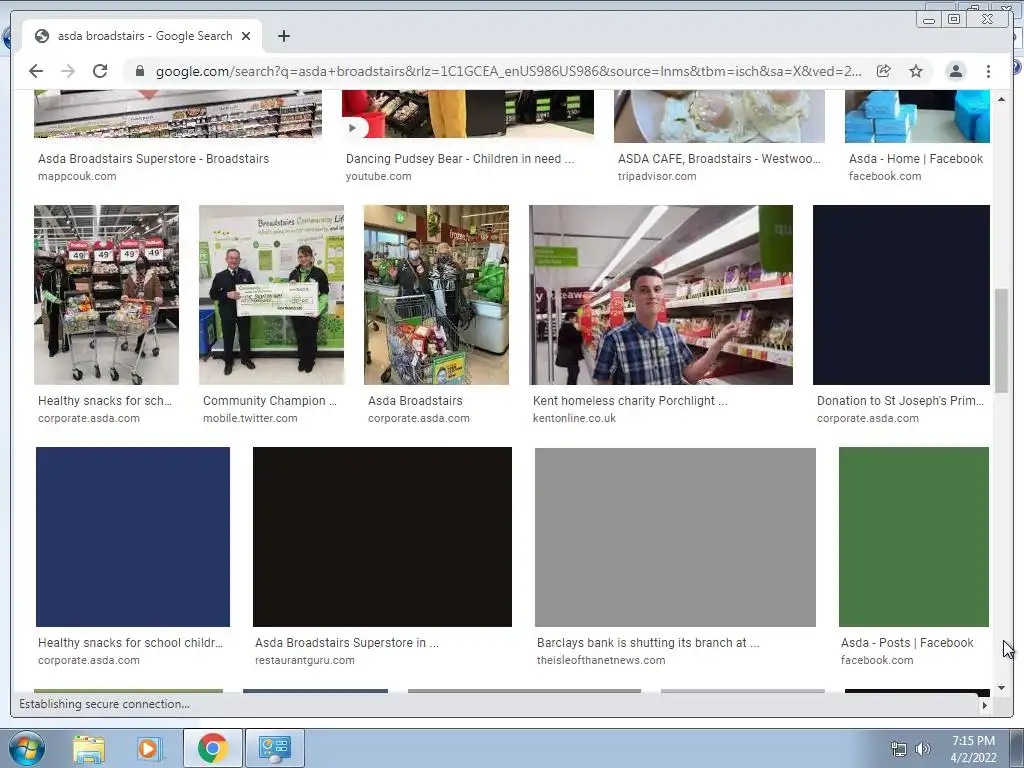
Task: Click Barclays bank is shutting its branch caption
Action: [x=648, y=643]
